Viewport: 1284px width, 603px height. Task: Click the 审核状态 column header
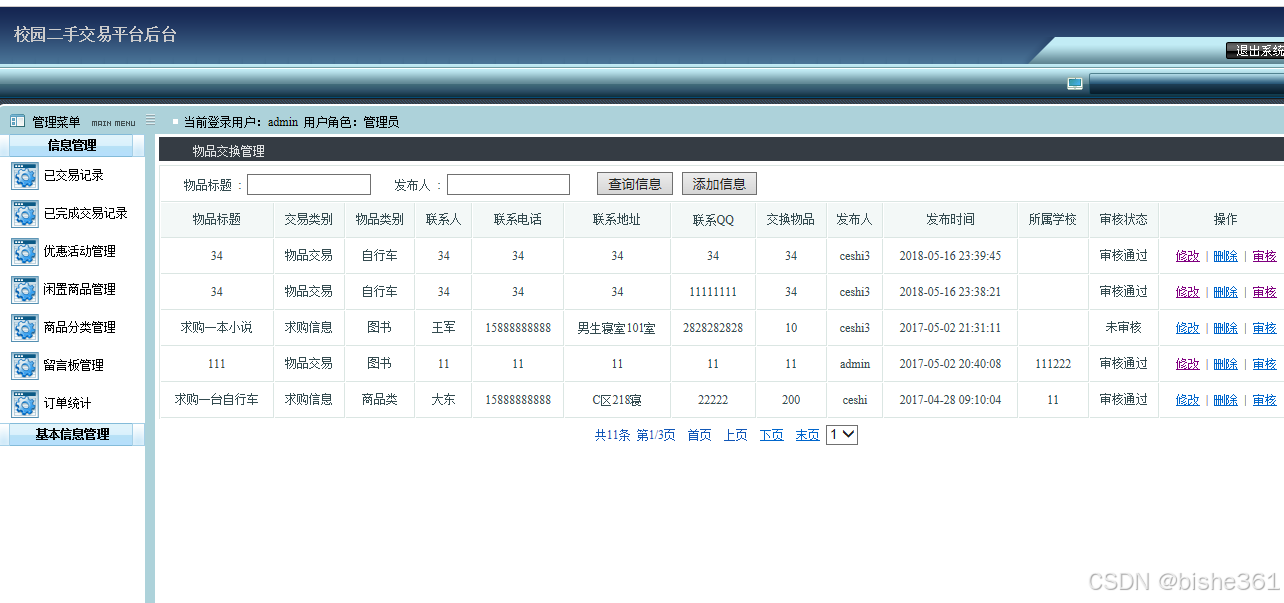coord(1123,219)
